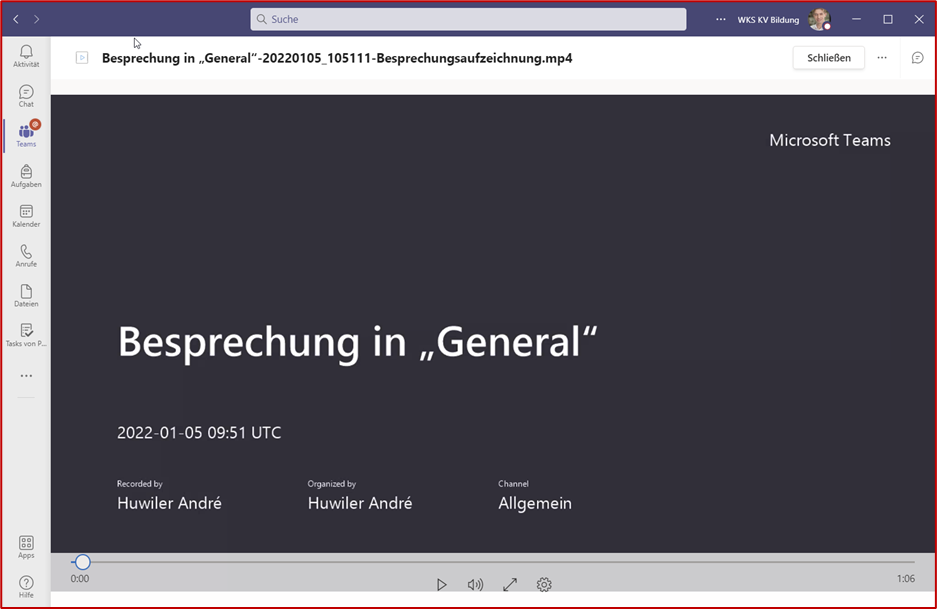Open video player settings gear

544,584
